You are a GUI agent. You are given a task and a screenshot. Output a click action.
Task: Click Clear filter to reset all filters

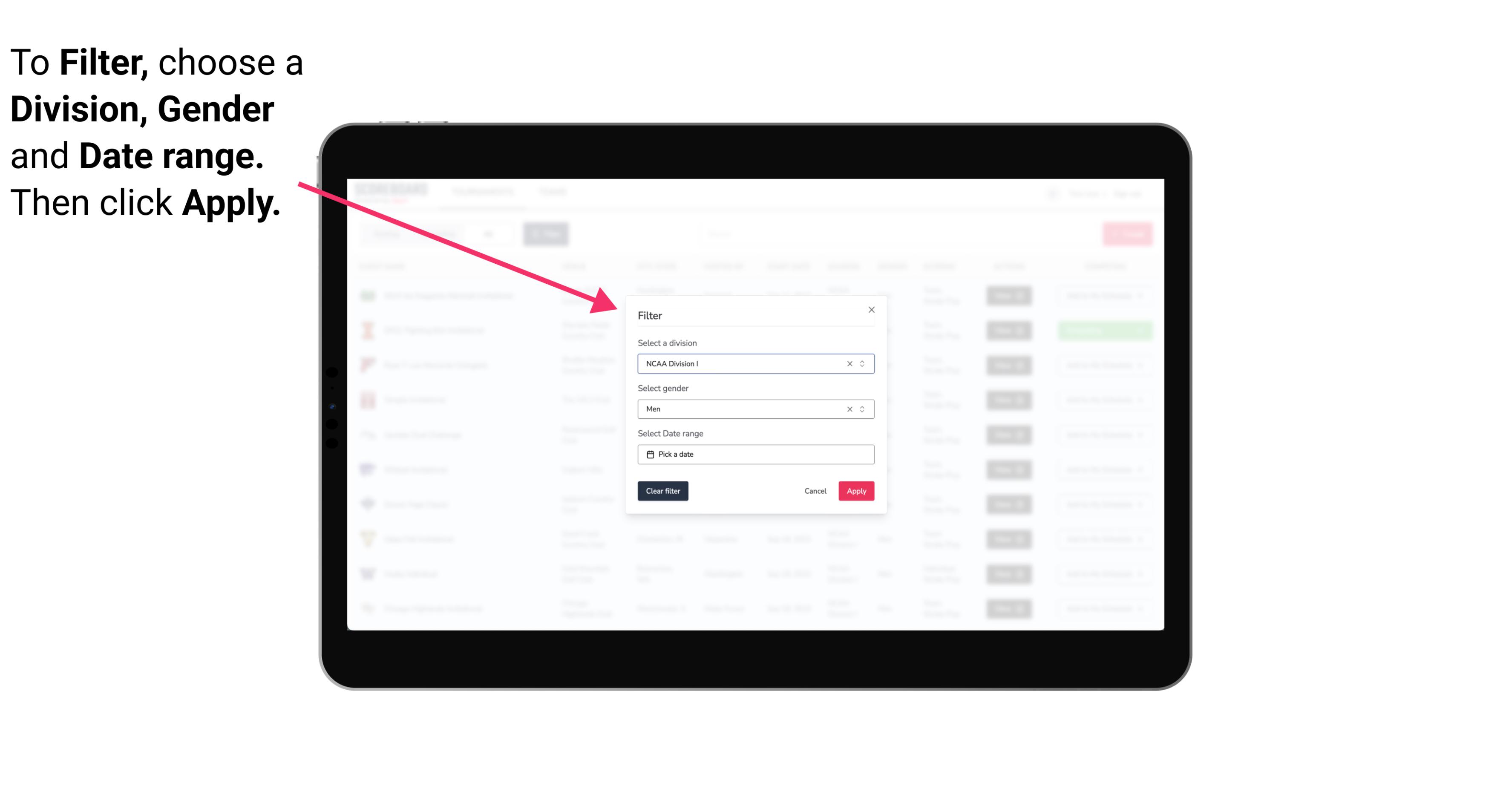[663, 491]
